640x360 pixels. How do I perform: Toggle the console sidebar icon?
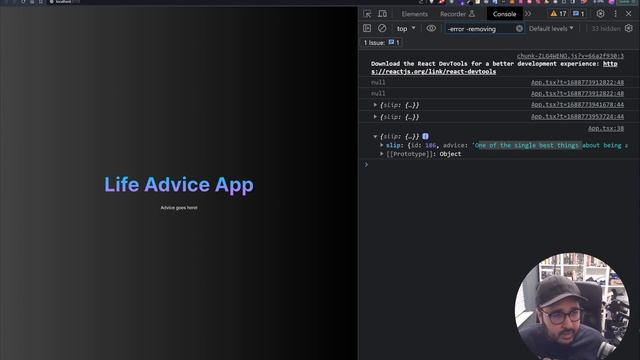point(367,29)
